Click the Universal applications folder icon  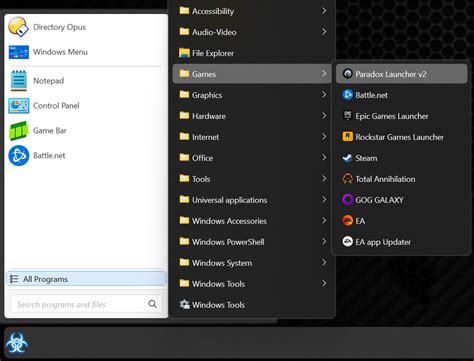(184, 199)
